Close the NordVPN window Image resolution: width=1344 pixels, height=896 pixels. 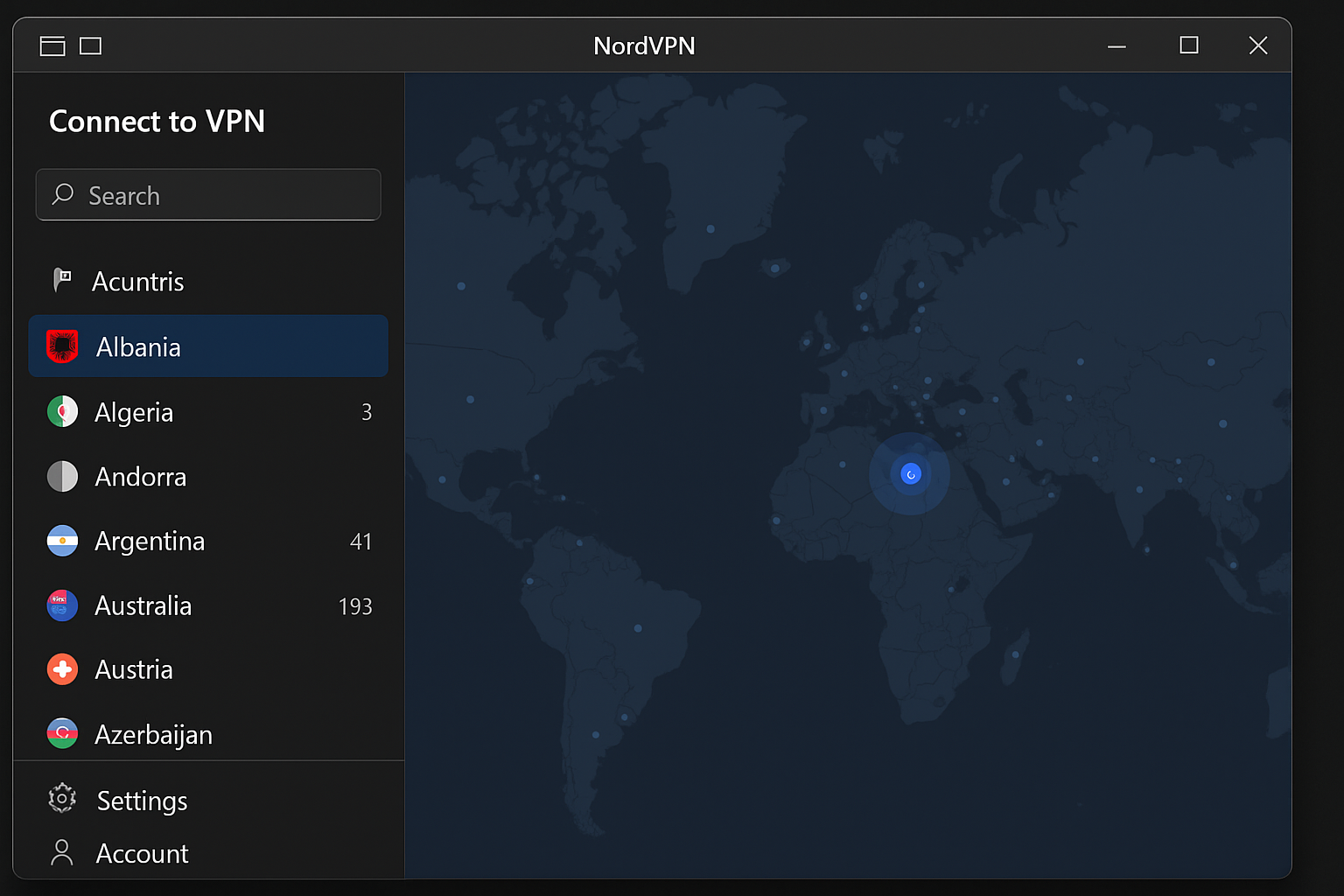[1258, 45]
